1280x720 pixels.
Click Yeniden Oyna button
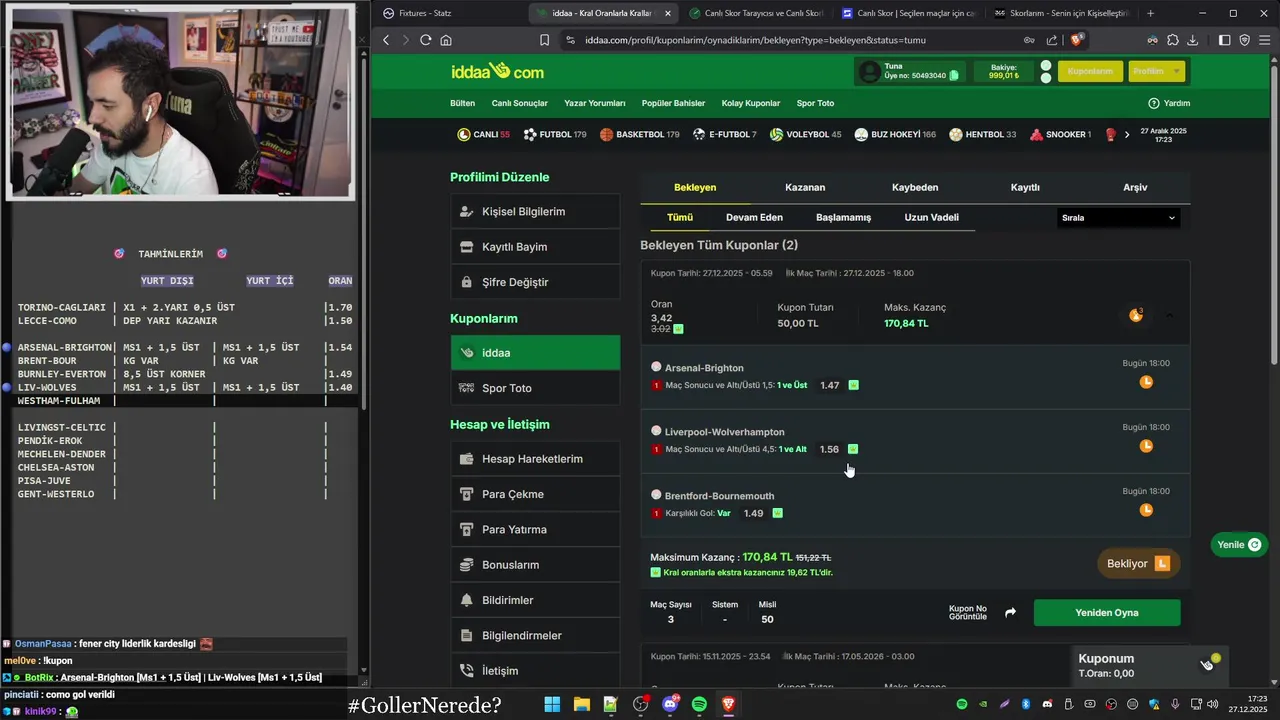coord(1106,613)
